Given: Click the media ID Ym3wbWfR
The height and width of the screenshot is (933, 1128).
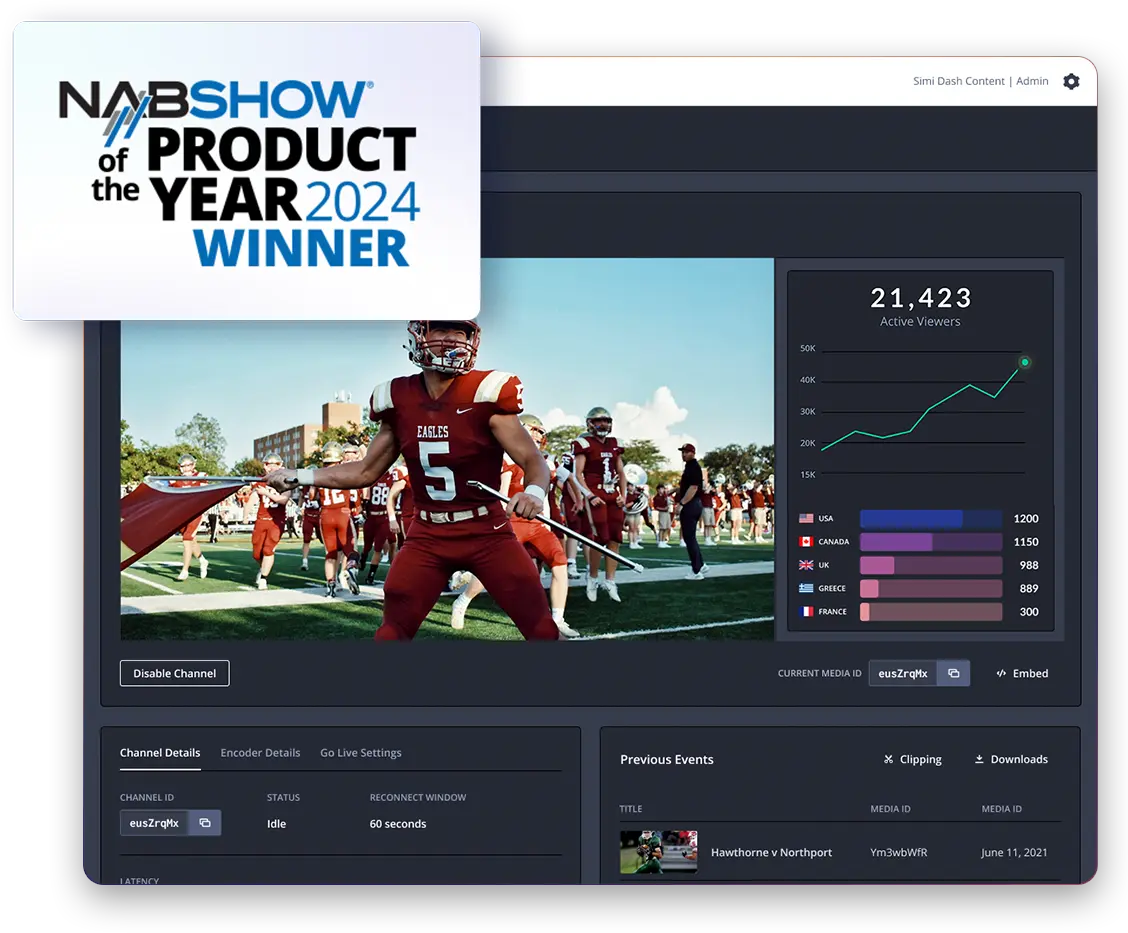Looking at the screenshot, I should (x=899, y=852).
